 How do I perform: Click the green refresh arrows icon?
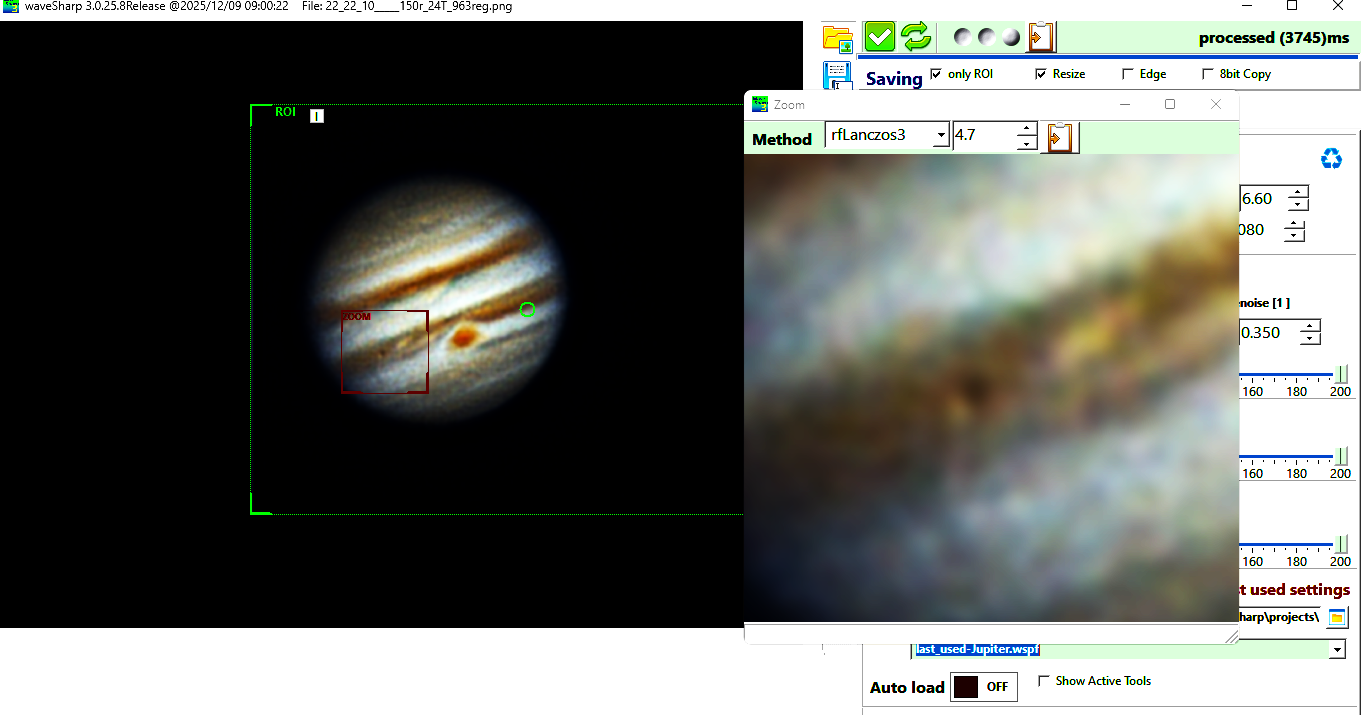tap(915, 38)
